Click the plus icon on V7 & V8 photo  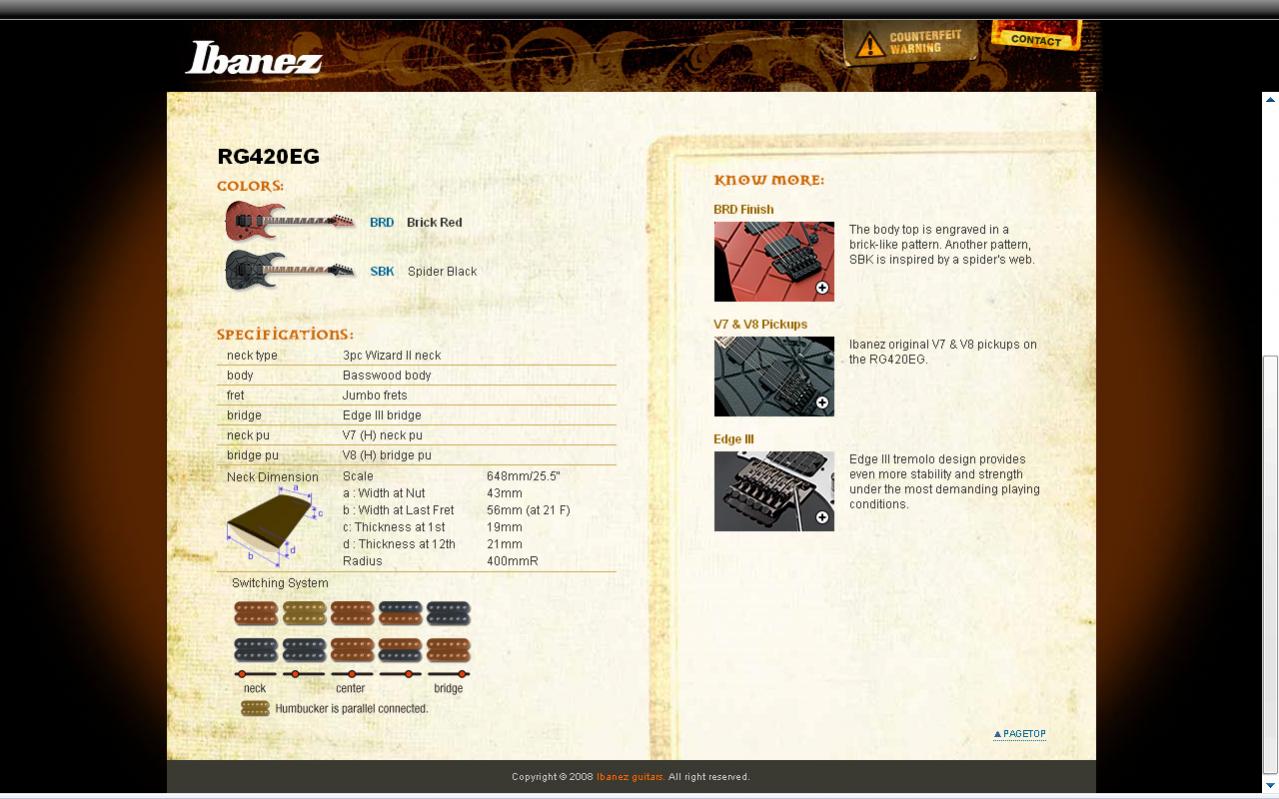[x=822, y=403]
